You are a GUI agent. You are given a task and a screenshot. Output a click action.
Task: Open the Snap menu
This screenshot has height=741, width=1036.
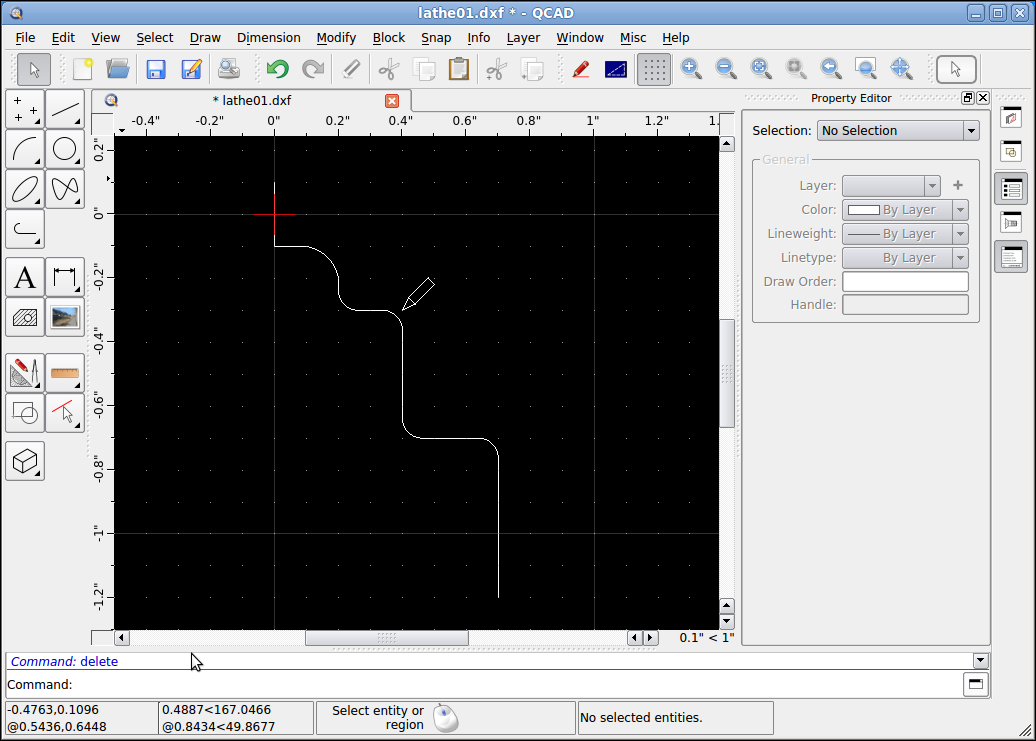[436, 38]
